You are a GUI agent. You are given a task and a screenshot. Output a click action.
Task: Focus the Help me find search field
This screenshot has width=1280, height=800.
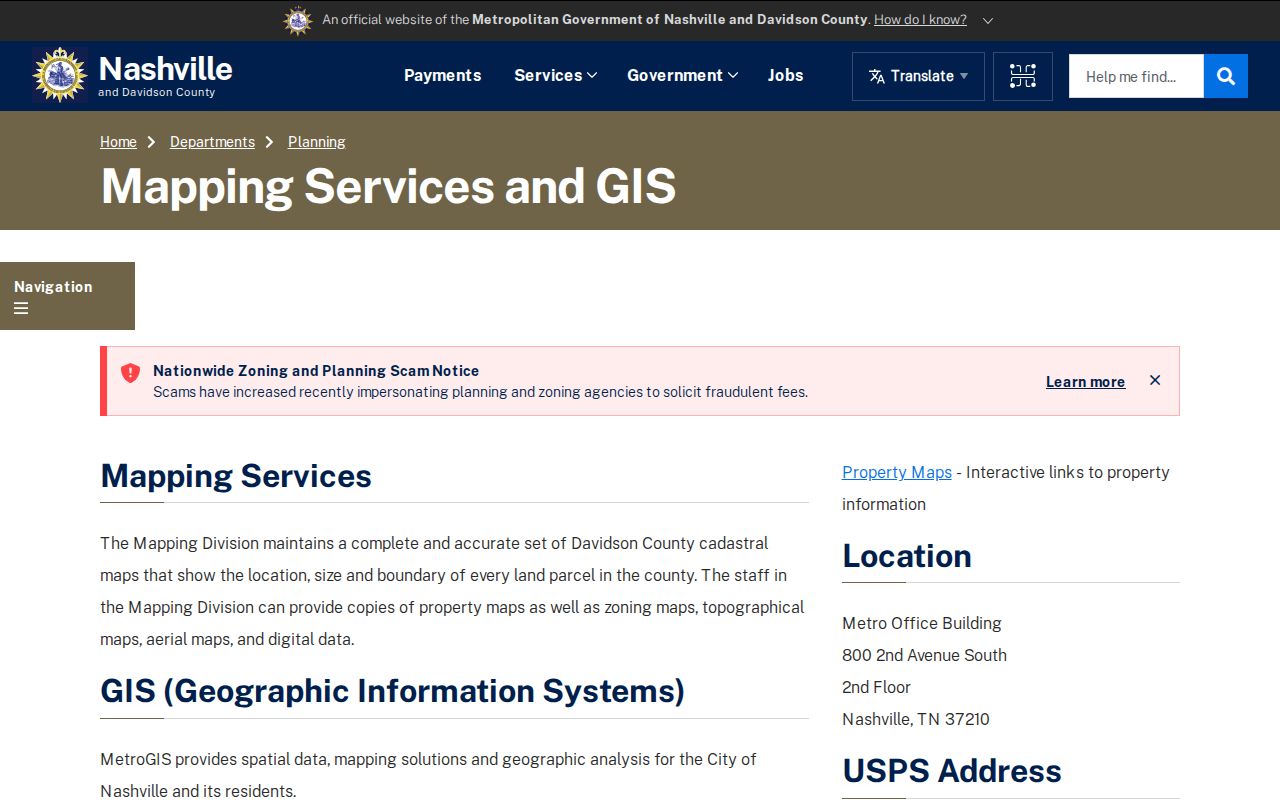pos(1136,76)
